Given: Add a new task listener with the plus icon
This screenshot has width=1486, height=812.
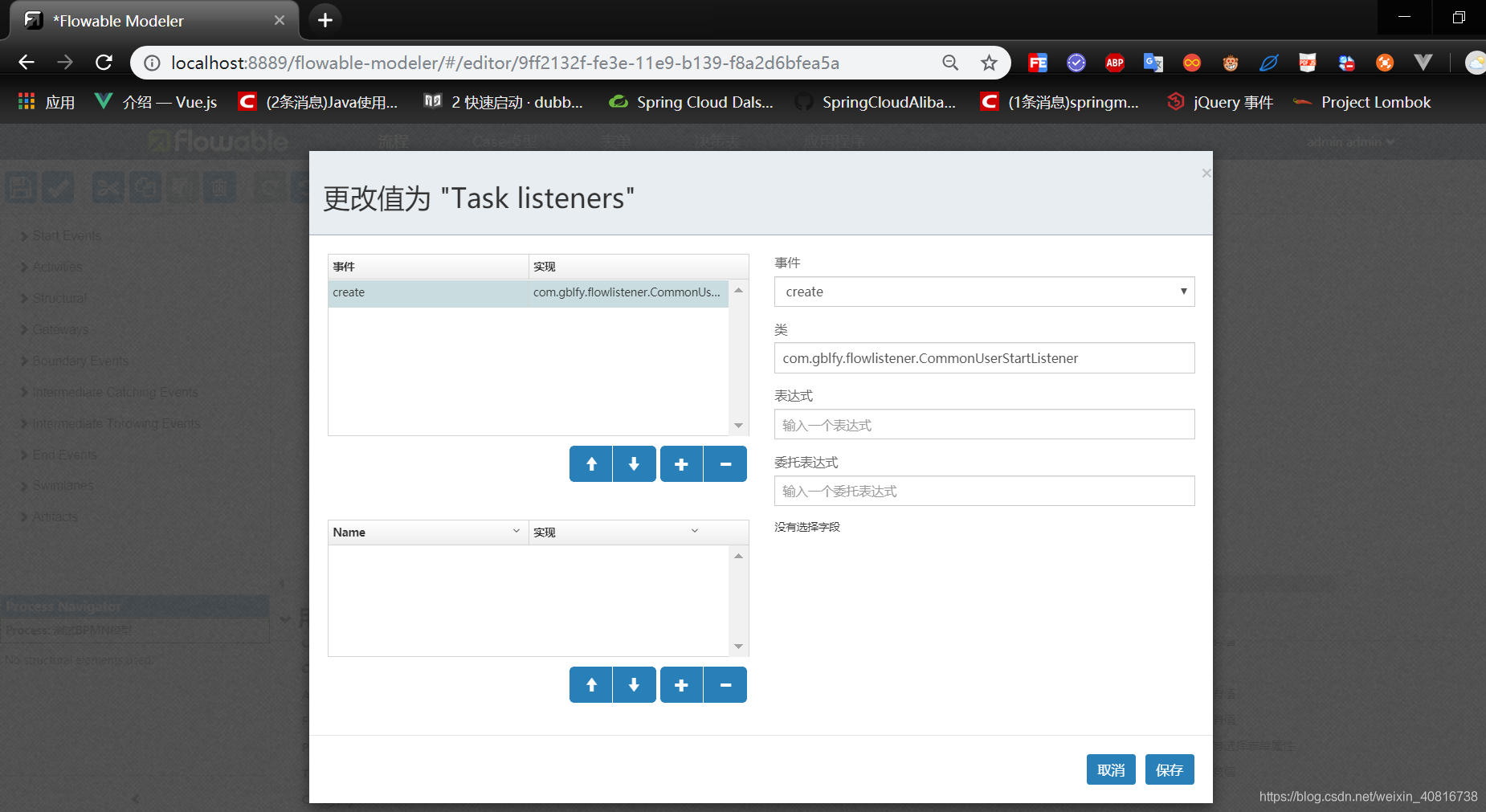Looking at the screenshot, I should click(680, 463).
